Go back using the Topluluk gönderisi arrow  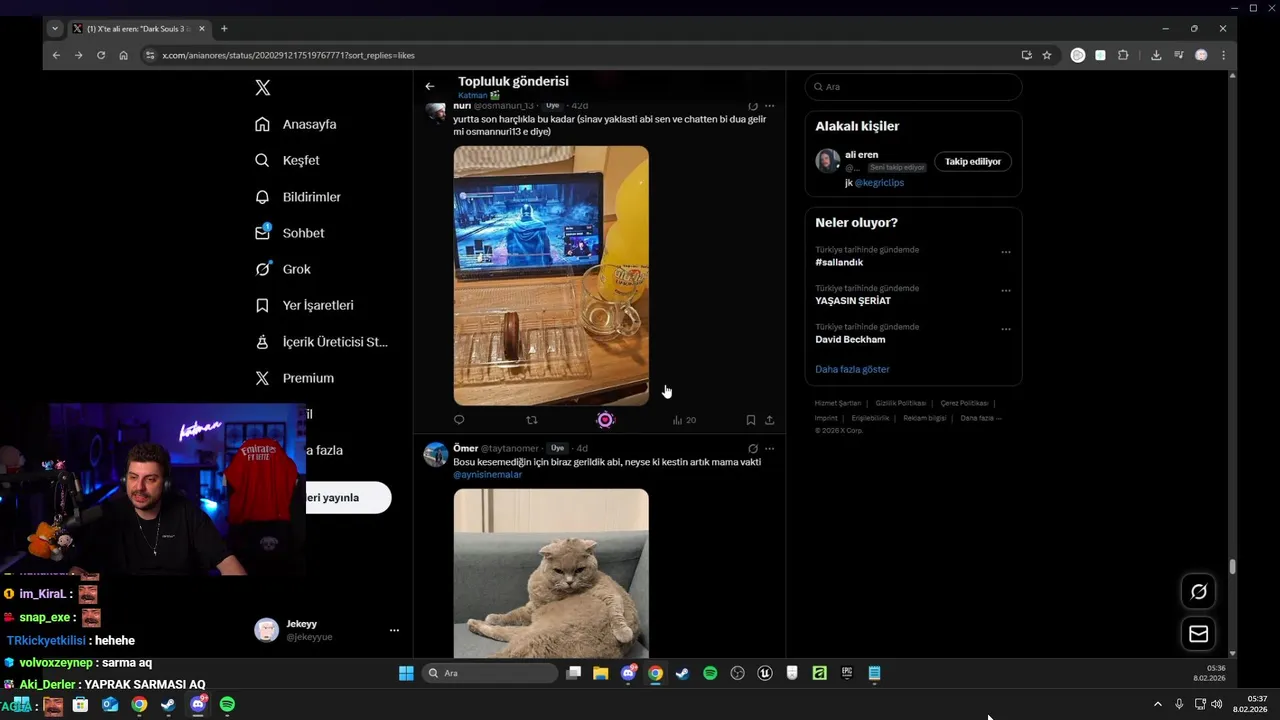click(x=430, y=86)
